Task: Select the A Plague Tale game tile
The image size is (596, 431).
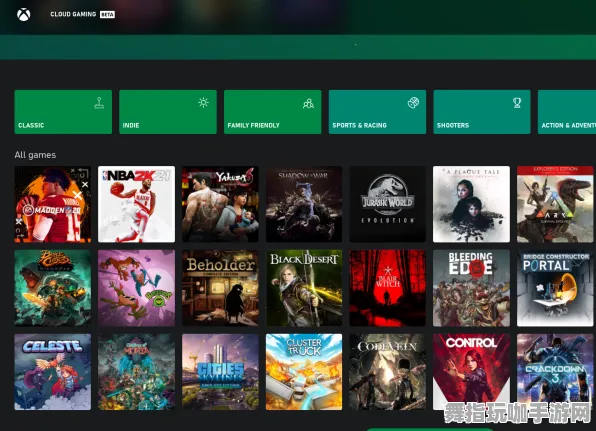Action: coord(471,204)
